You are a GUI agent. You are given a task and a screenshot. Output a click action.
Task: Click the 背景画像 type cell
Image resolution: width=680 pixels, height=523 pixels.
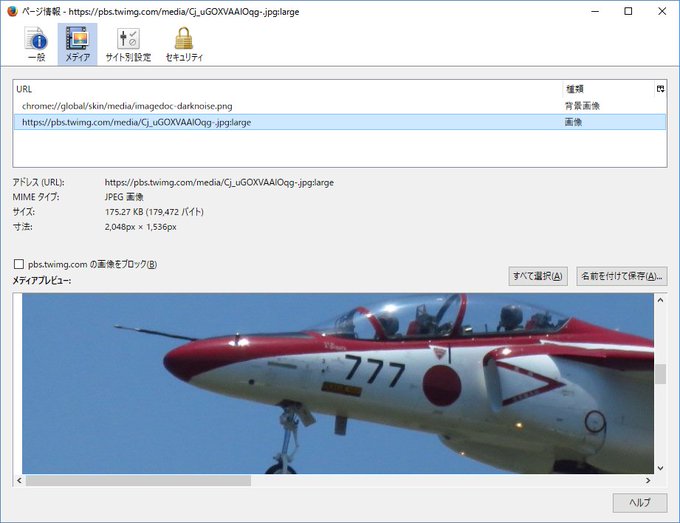coord(582,106)
